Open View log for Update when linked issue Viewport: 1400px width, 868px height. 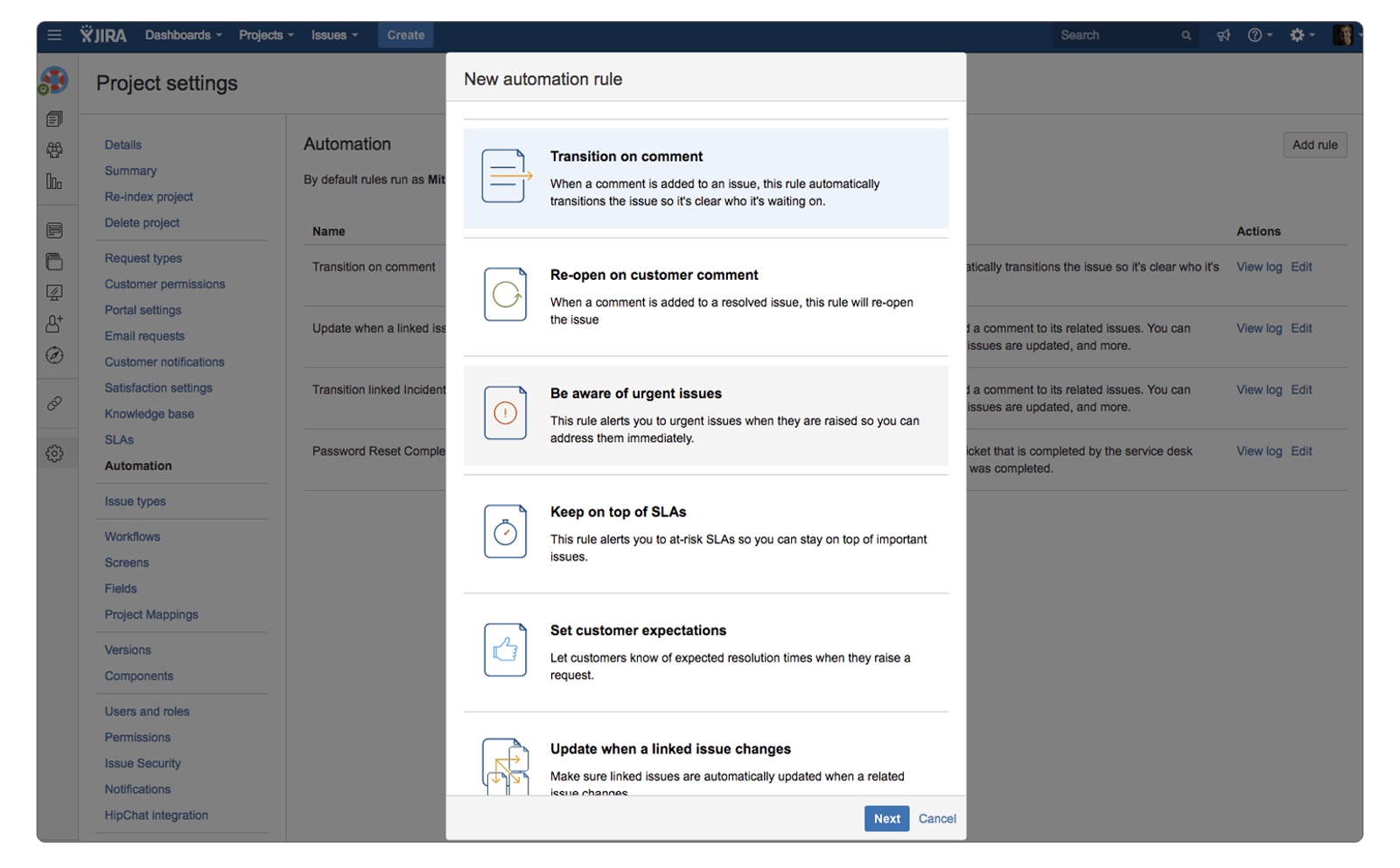point(1259,328)
